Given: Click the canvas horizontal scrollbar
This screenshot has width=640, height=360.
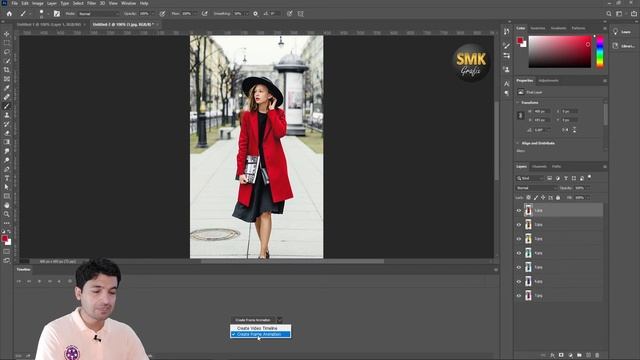Looking at the screenshot, I should [x=292, y=261].
